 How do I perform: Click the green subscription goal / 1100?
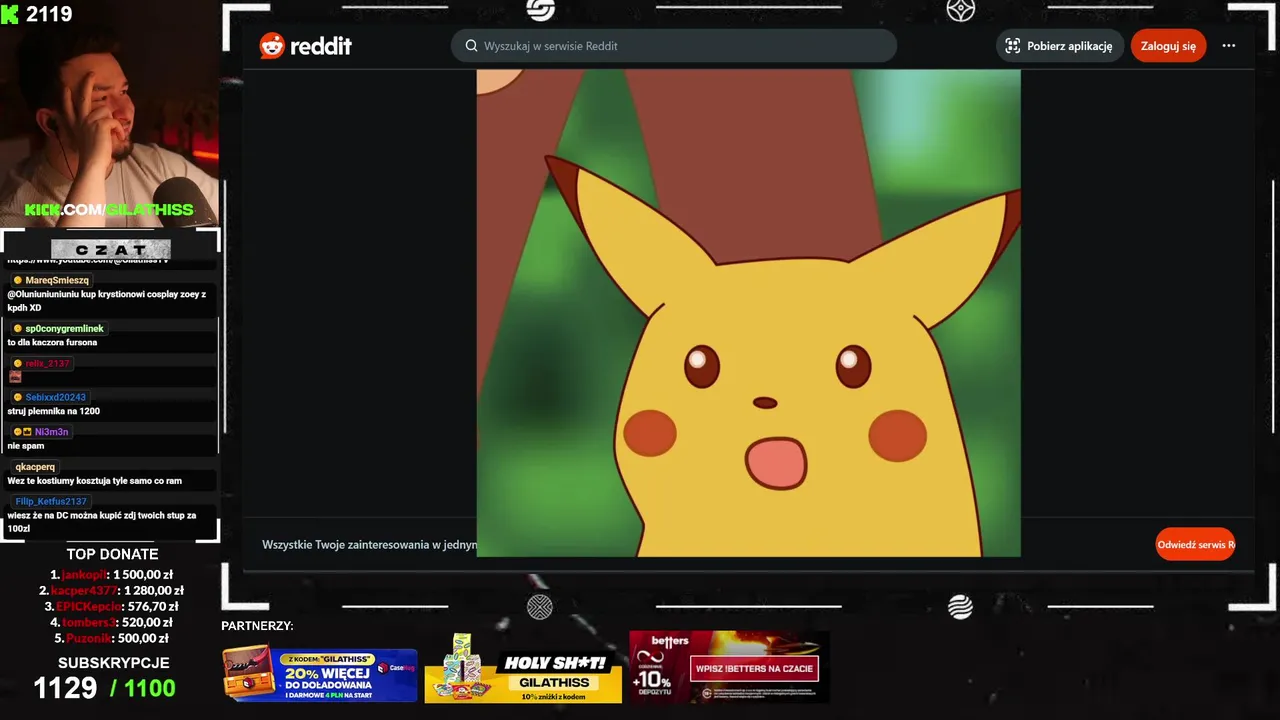point(142,688)
